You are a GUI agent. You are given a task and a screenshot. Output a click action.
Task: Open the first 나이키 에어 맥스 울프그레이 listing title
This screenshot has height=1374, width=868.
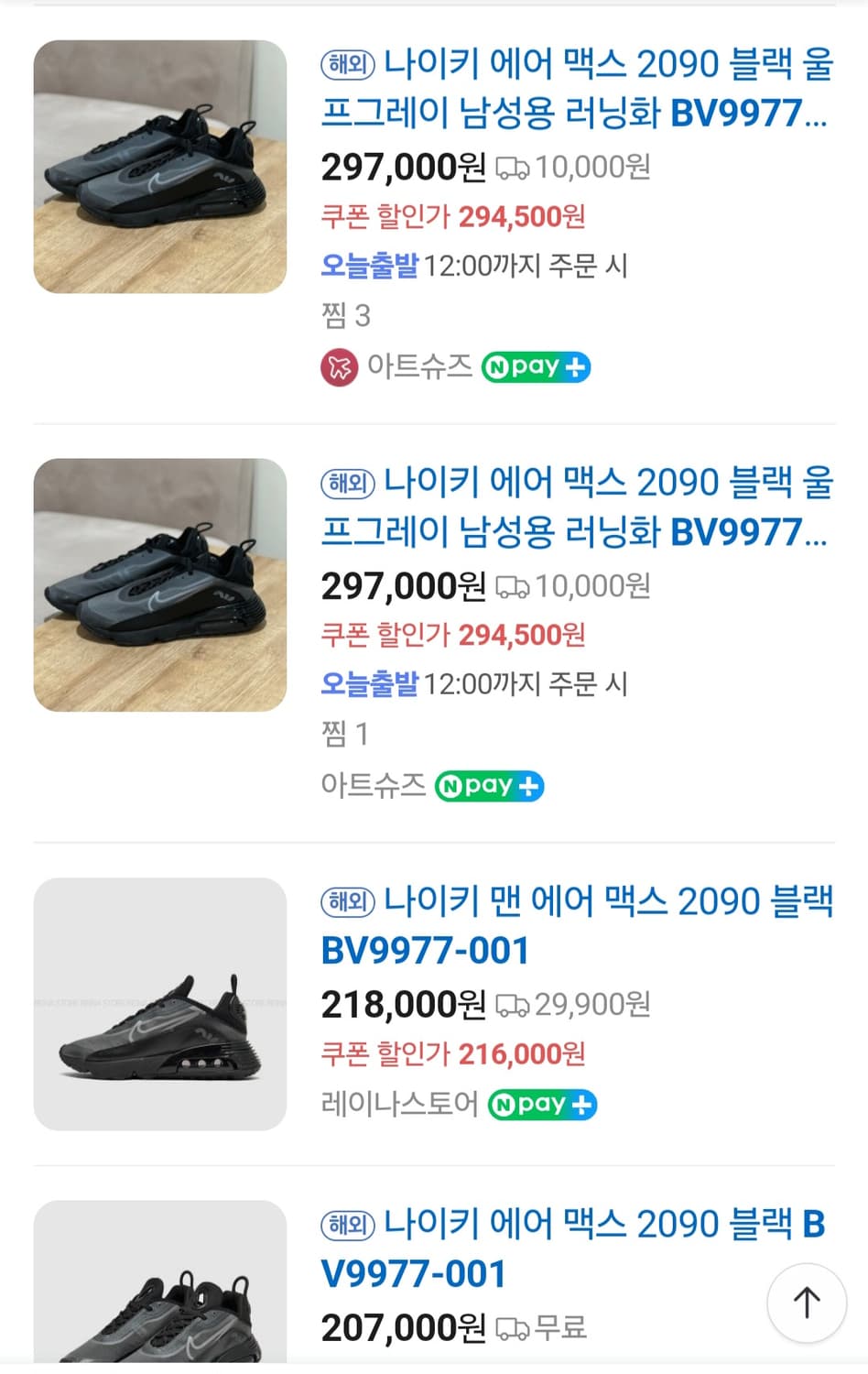(577, 89)
